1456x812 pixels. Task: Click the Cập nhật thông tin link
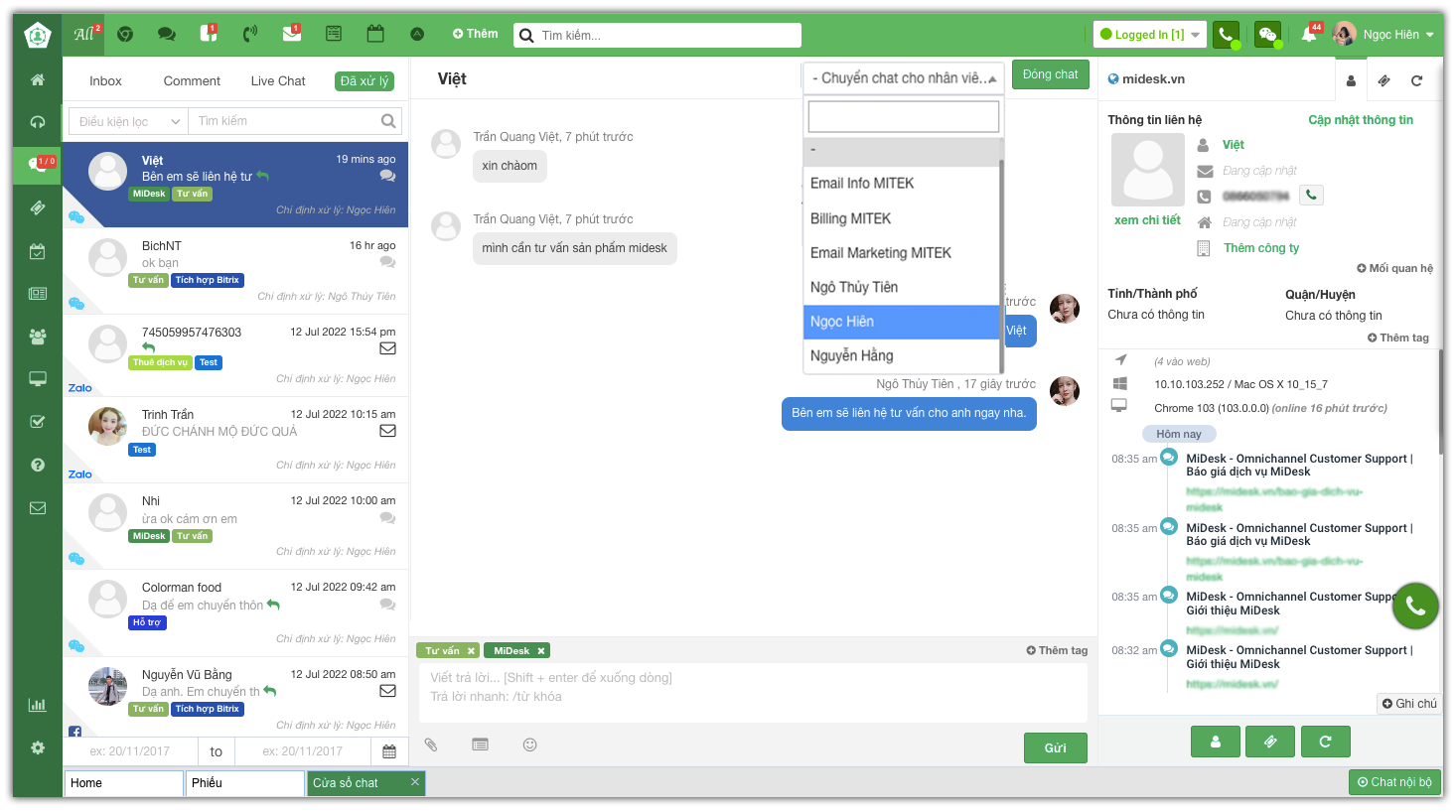[x=1360, y=120]
